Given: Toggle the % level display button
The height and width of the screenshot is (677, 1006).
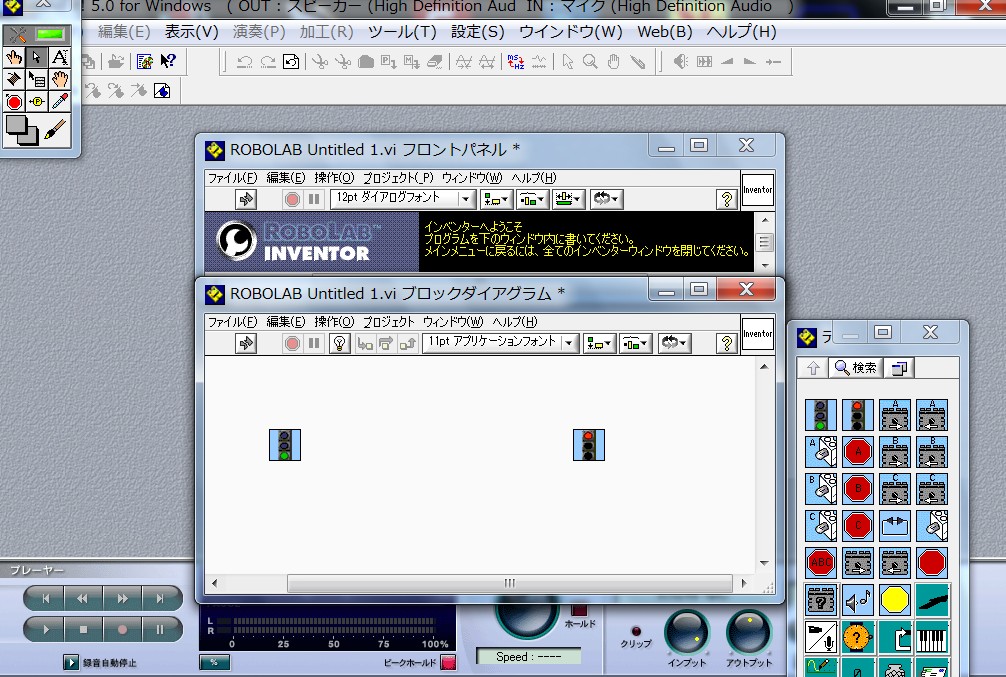Looking at the screenshot, I should pos(214,662).
